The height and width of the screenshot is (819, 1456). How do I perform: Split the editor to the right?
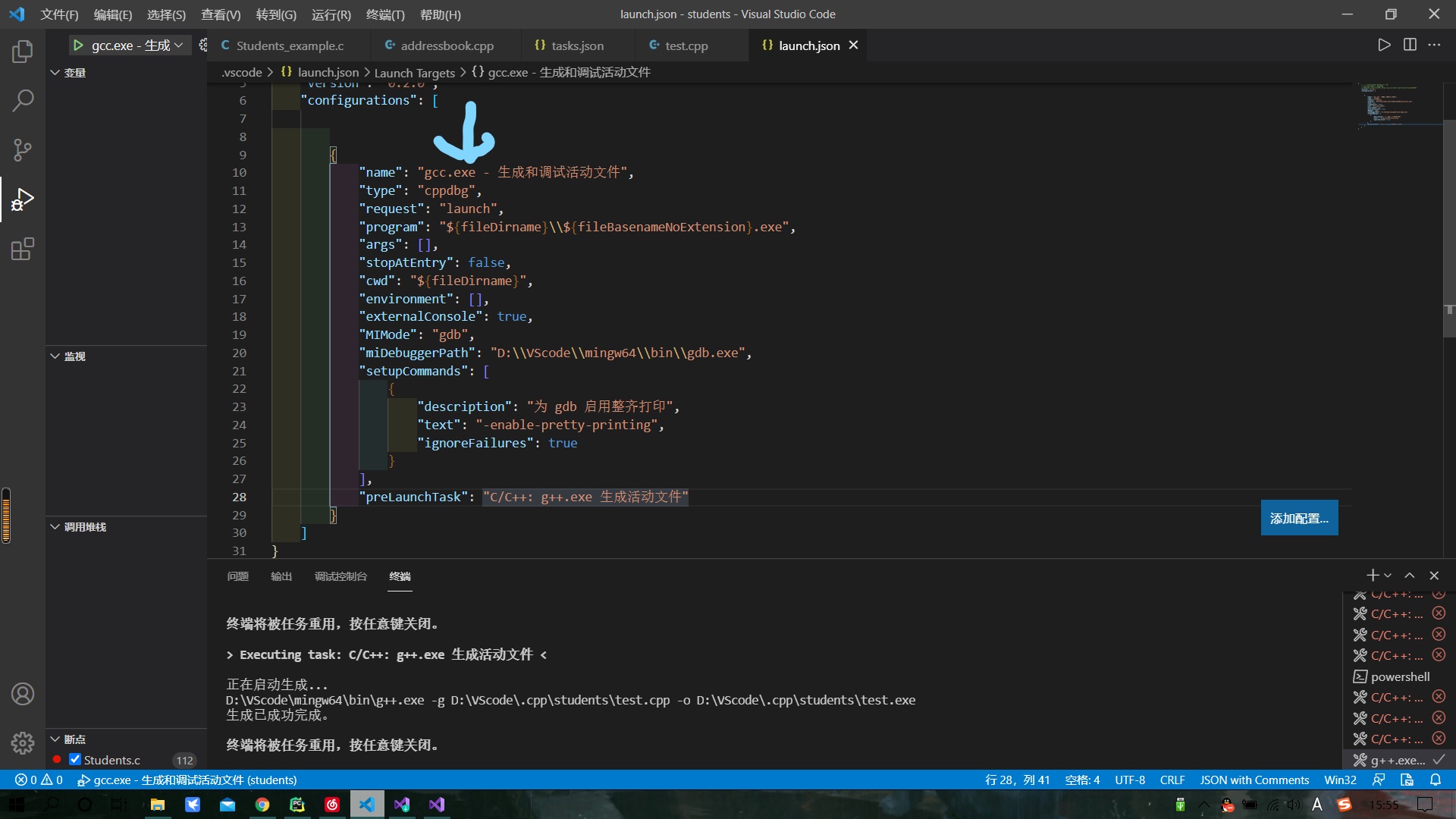[1410, 45]
